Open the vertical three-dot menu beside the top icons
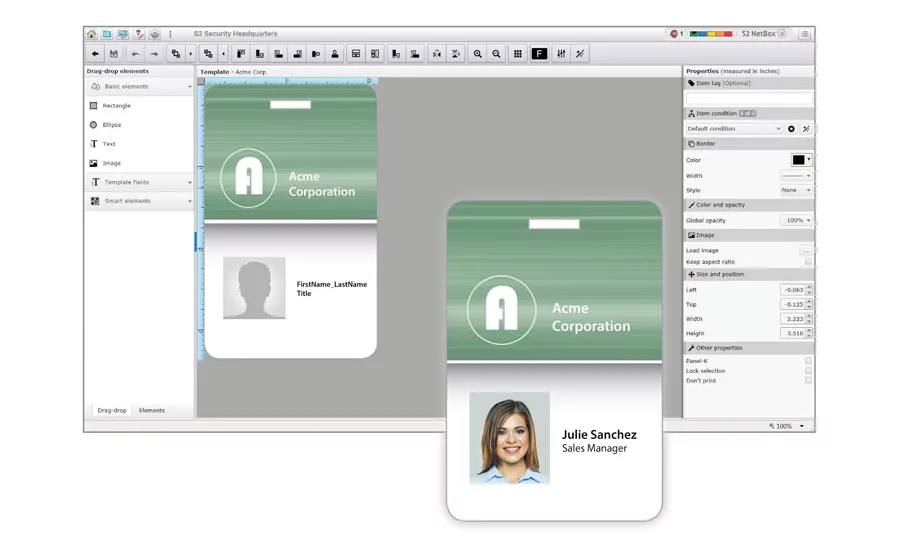 (170, 34)
